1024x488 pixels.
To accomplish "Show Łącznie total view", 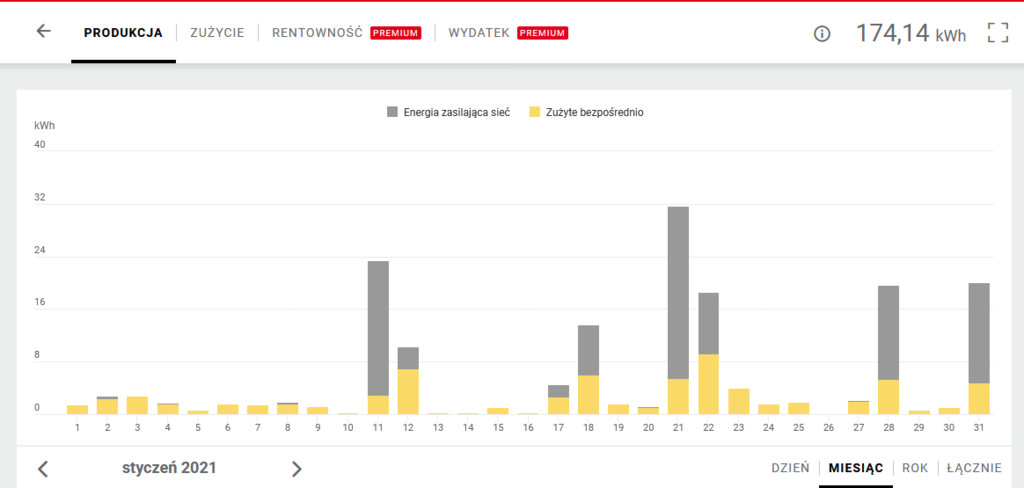I will (x=974, y=468).
